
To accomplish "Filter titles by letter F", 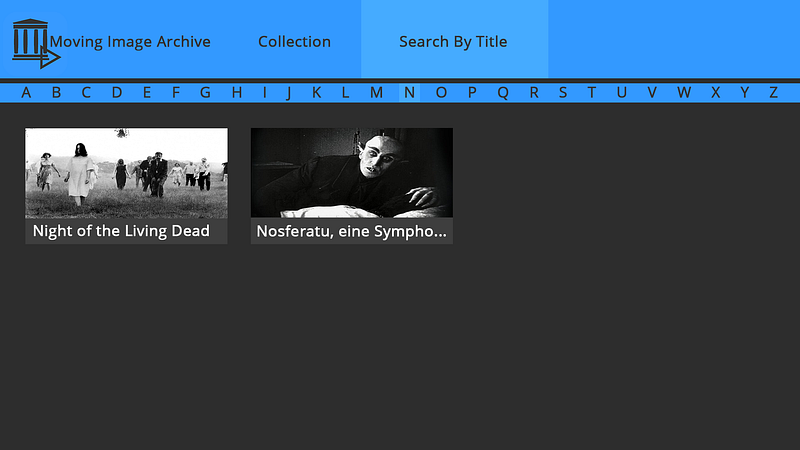I will tap(176, 92).
